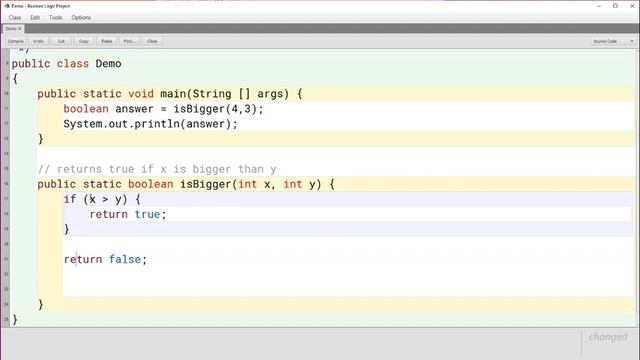The image size is (640, 360).
Task: Click the closing brace of the if block
Action: tap(67, 229)
